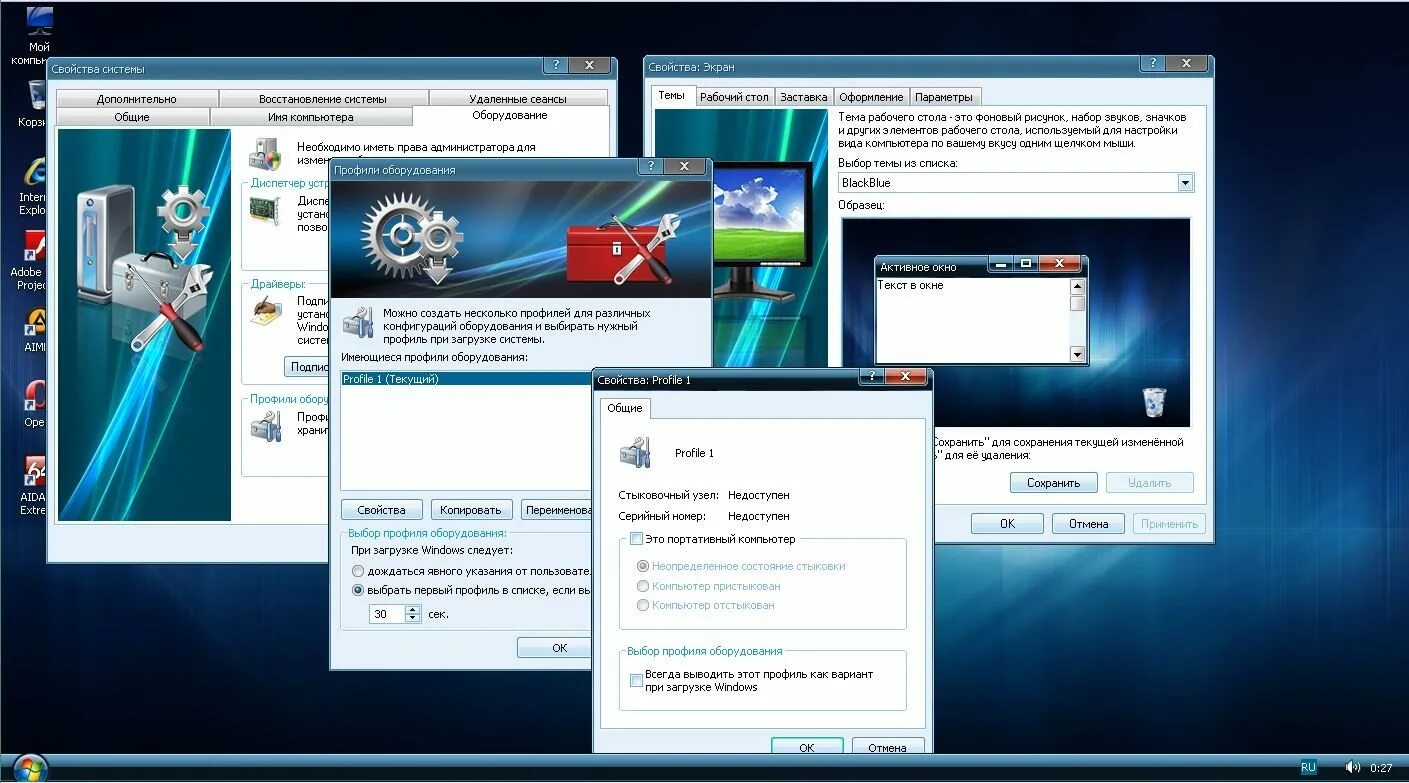Check 'Всегда выводить этот профиль' checkbox
Image resolution: width=1409 pixels, height=783 pixels.
(635, 680)
